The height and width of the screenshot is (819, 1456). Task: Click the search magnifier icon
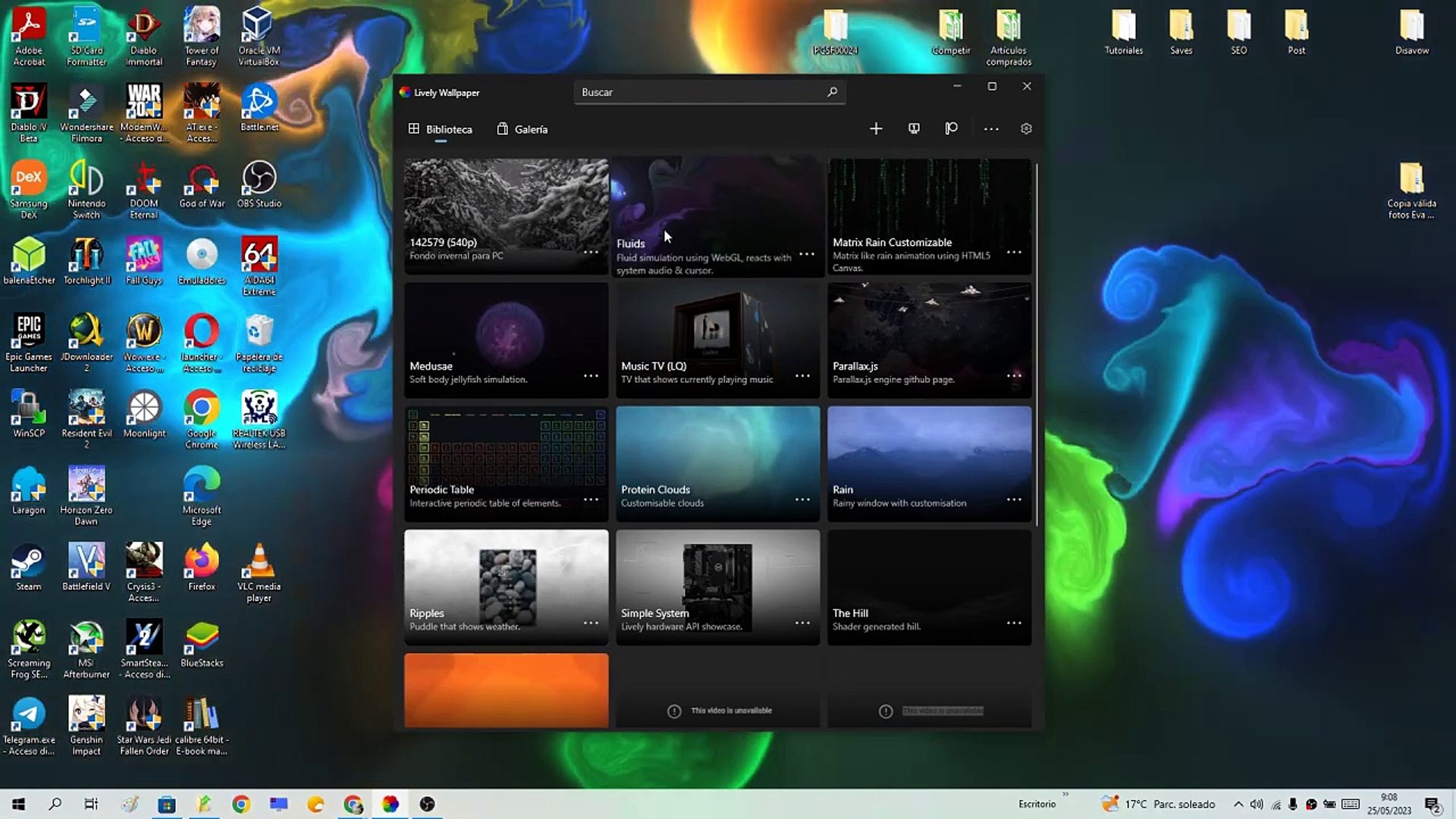coord(832,92)
